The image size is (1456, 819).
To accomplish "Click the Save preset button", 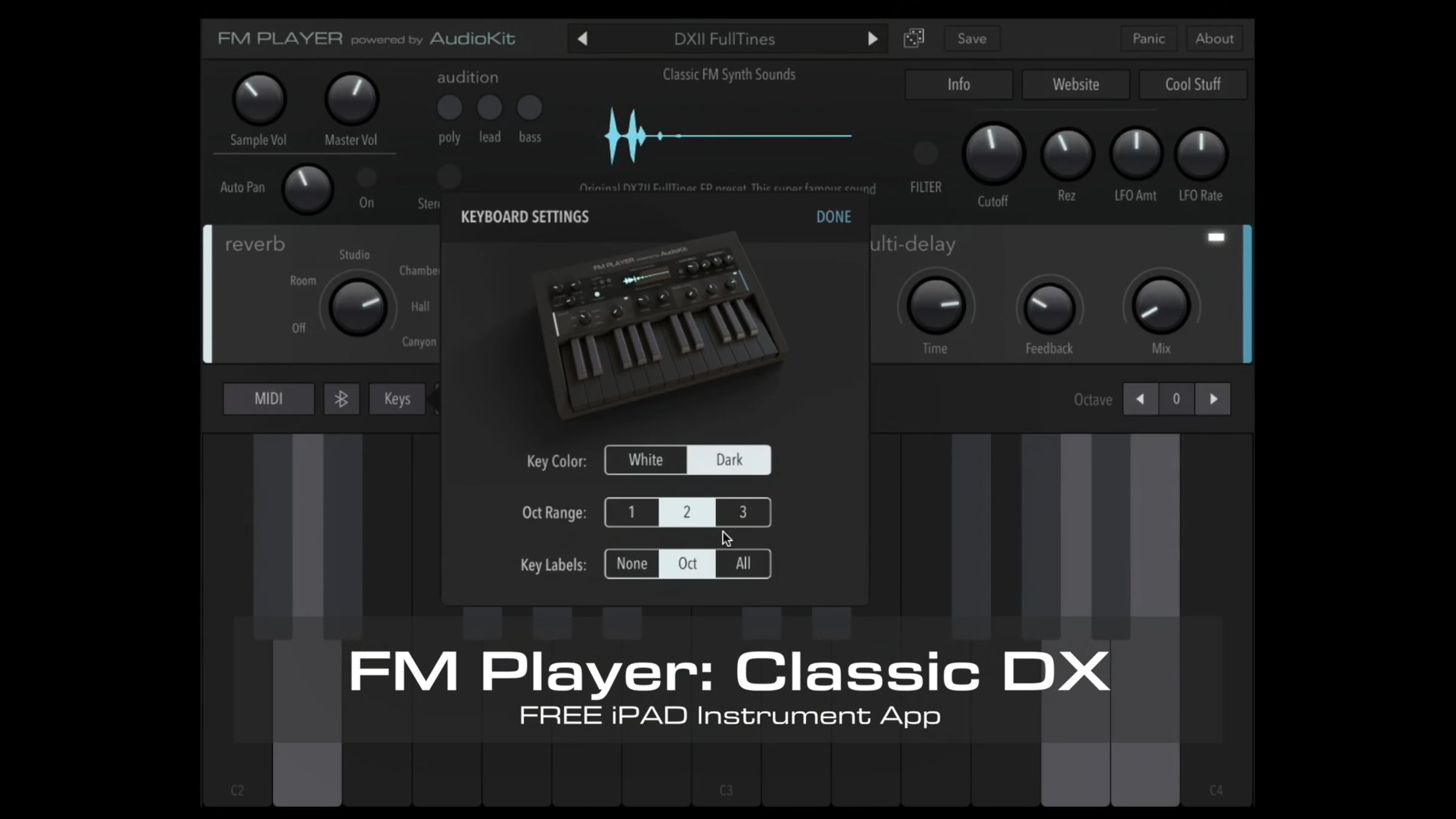I will click(x=972, y=38).
